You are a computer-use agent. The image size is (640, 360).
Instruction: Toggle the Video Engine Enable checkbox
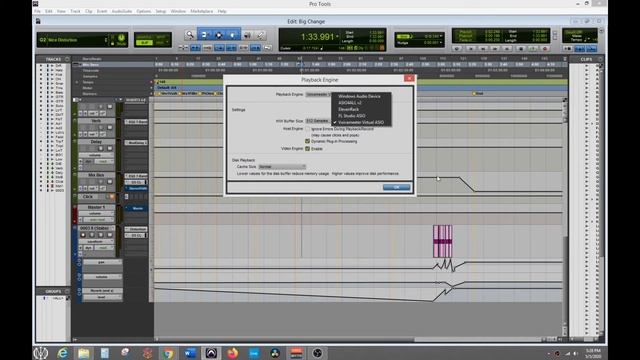coord(308,149)
